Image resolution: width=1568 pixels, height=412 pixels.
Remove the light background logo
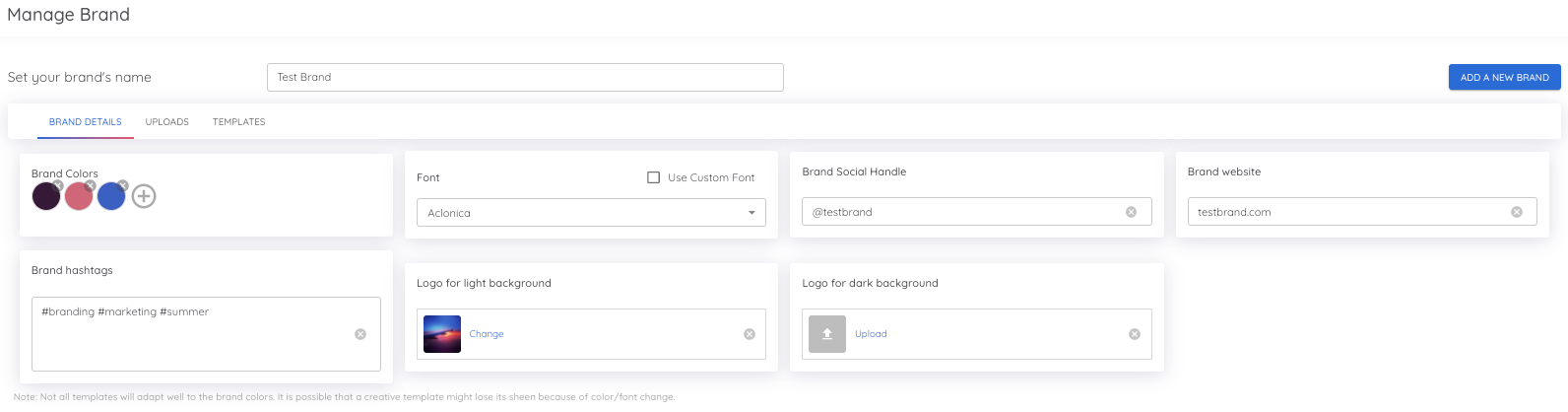[x=750, y=334]
